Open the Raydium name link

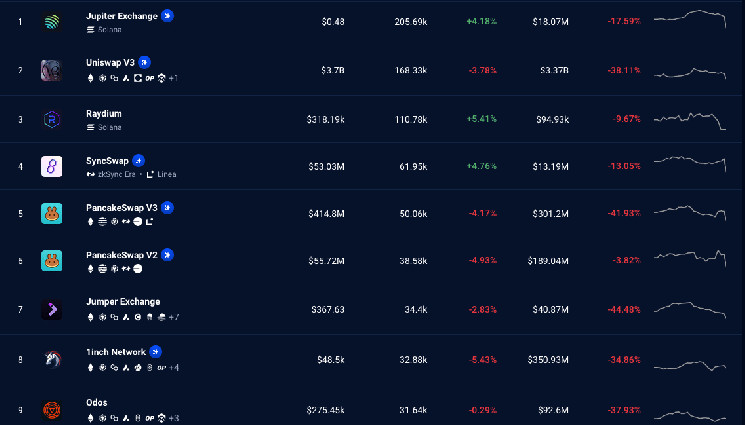104,114
